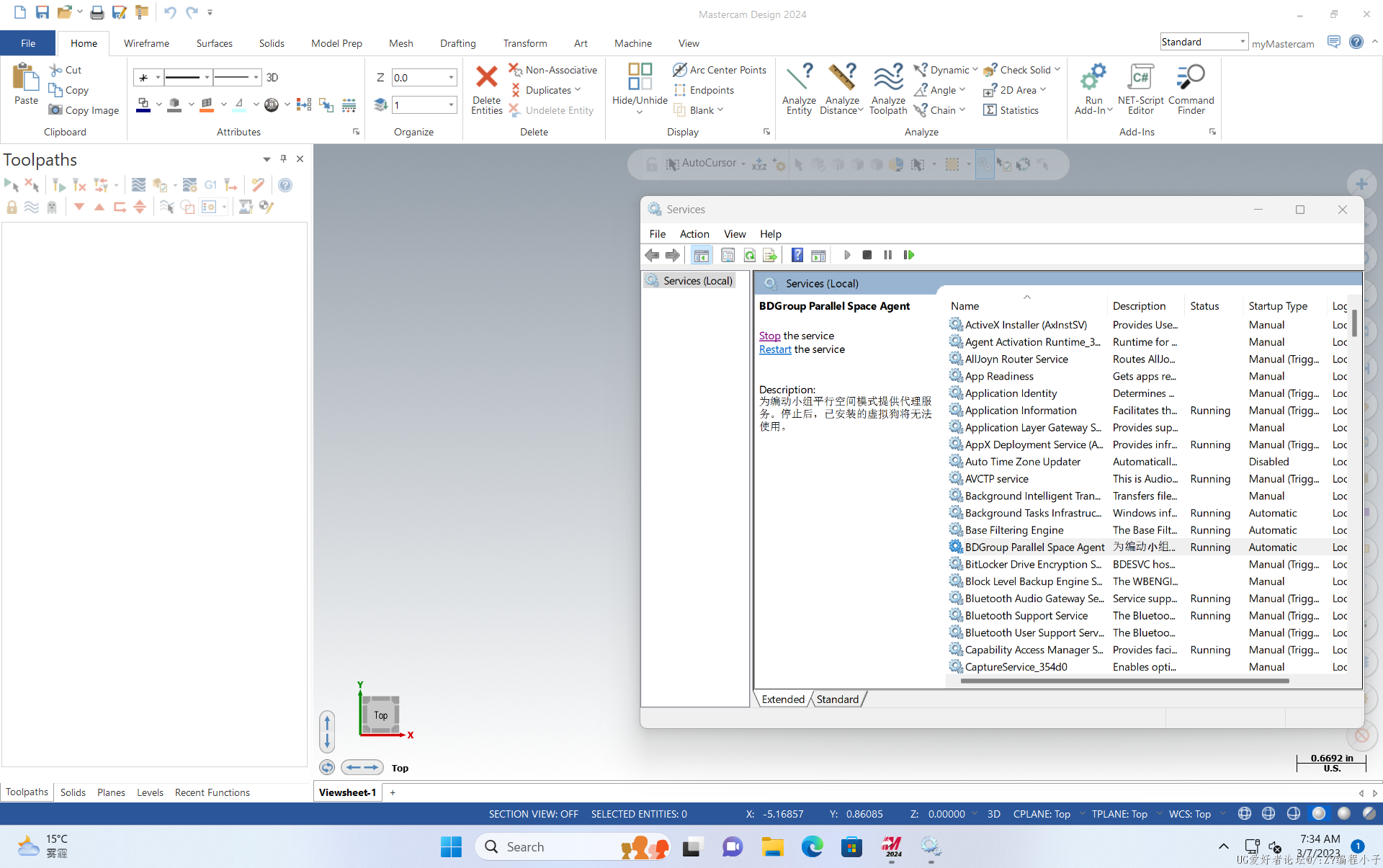Click the Paste icon in Clipboard group
The height and width of the screenshot is (868, 1383).
[x=26, y=78]
